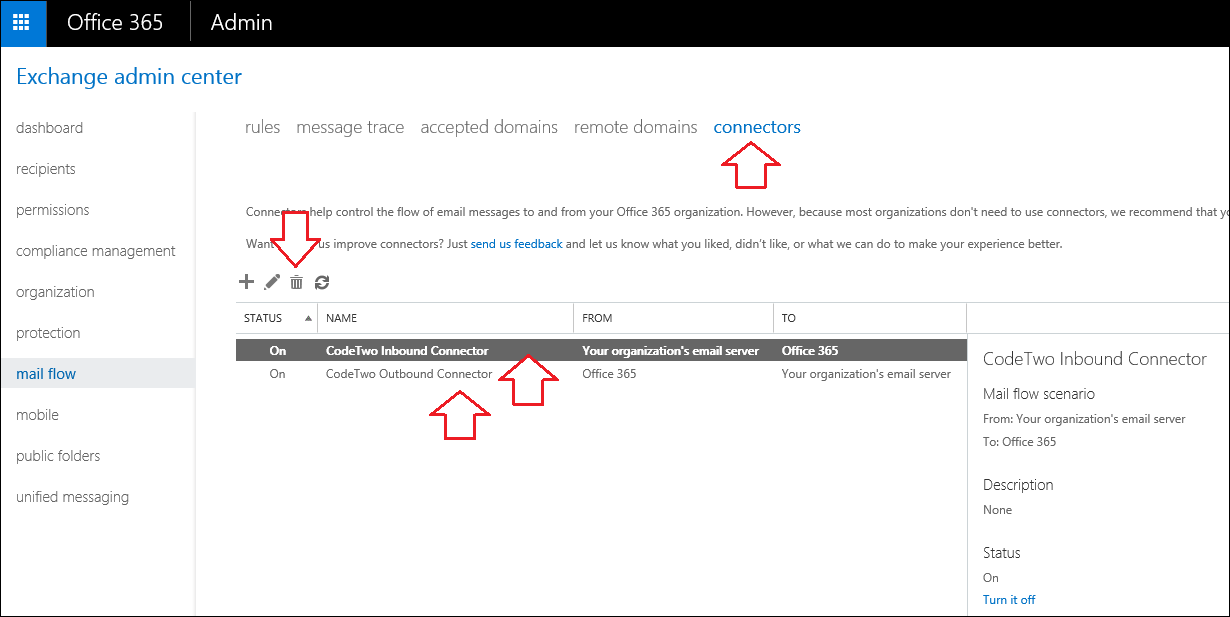1230x617 pixels.
Task: Select the CodeTwo Inbound Connector row
Action: (601, 351)
